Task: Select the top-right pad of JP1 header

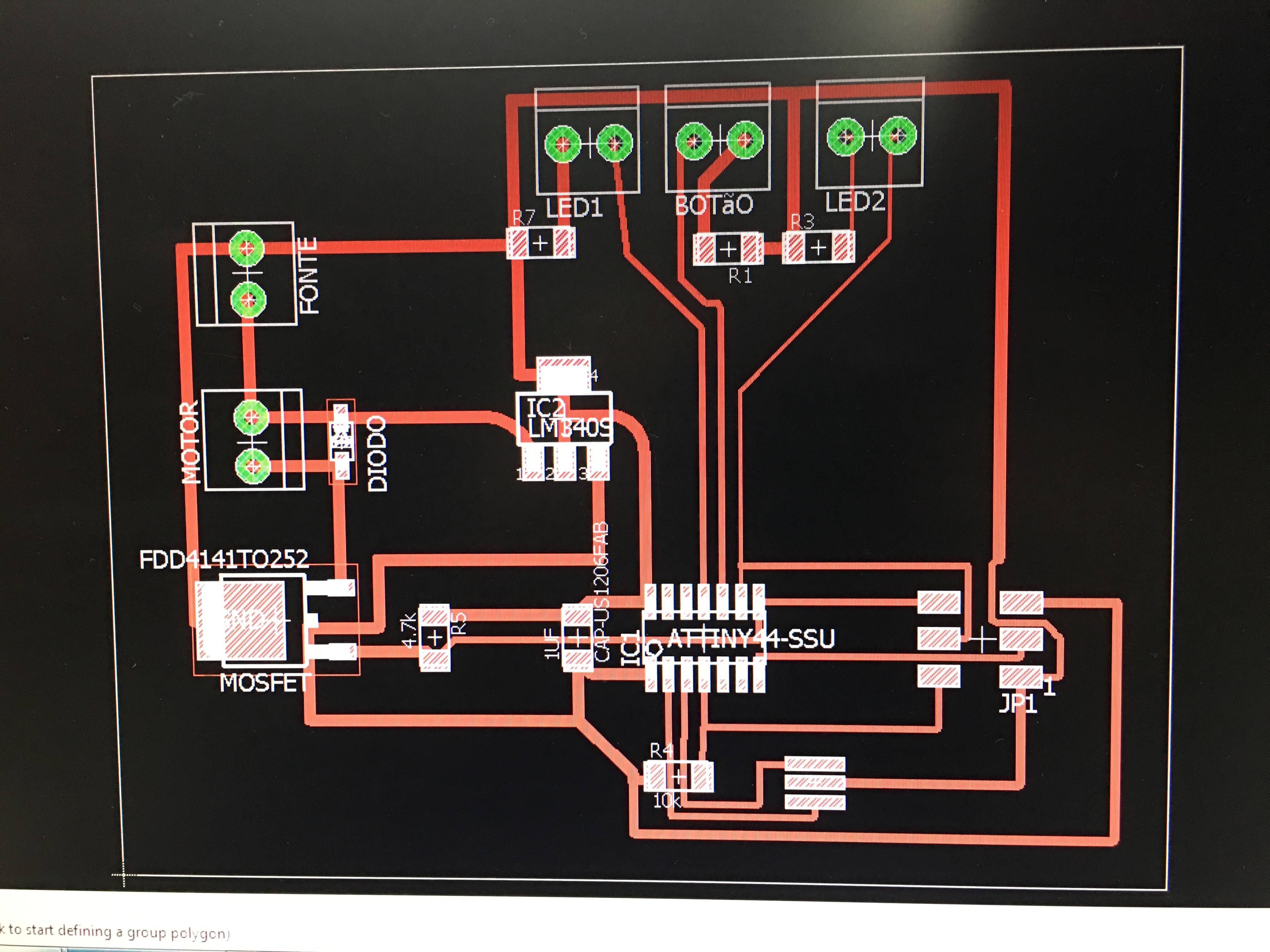Action: pos(1021,603)
